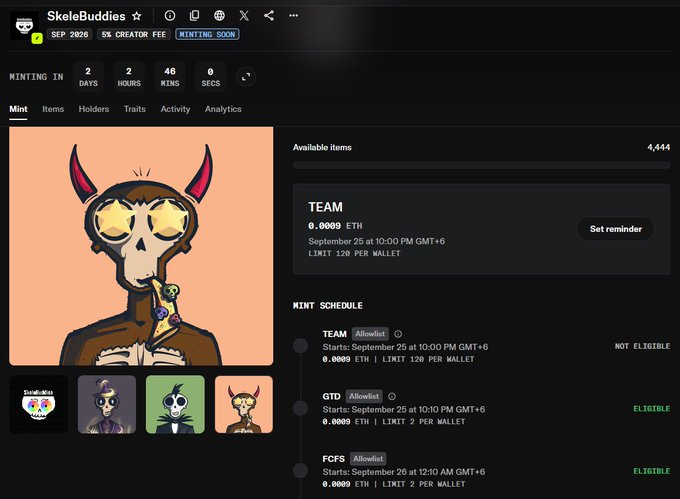This screenshot has height=499, width=680.
Task: Click 'Starts: September 25 at 10:10 PM GMT+6'
Action: click(x=404, y=409)
